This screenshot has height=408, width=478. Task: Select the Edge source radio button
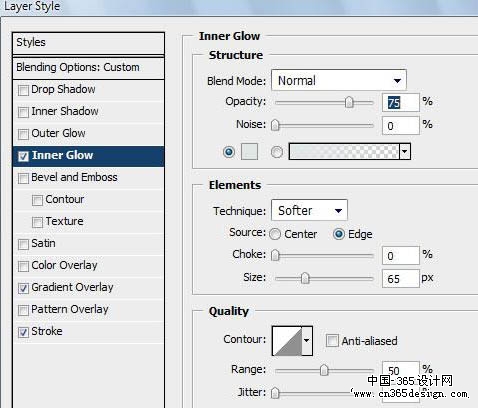coord(339,234)
